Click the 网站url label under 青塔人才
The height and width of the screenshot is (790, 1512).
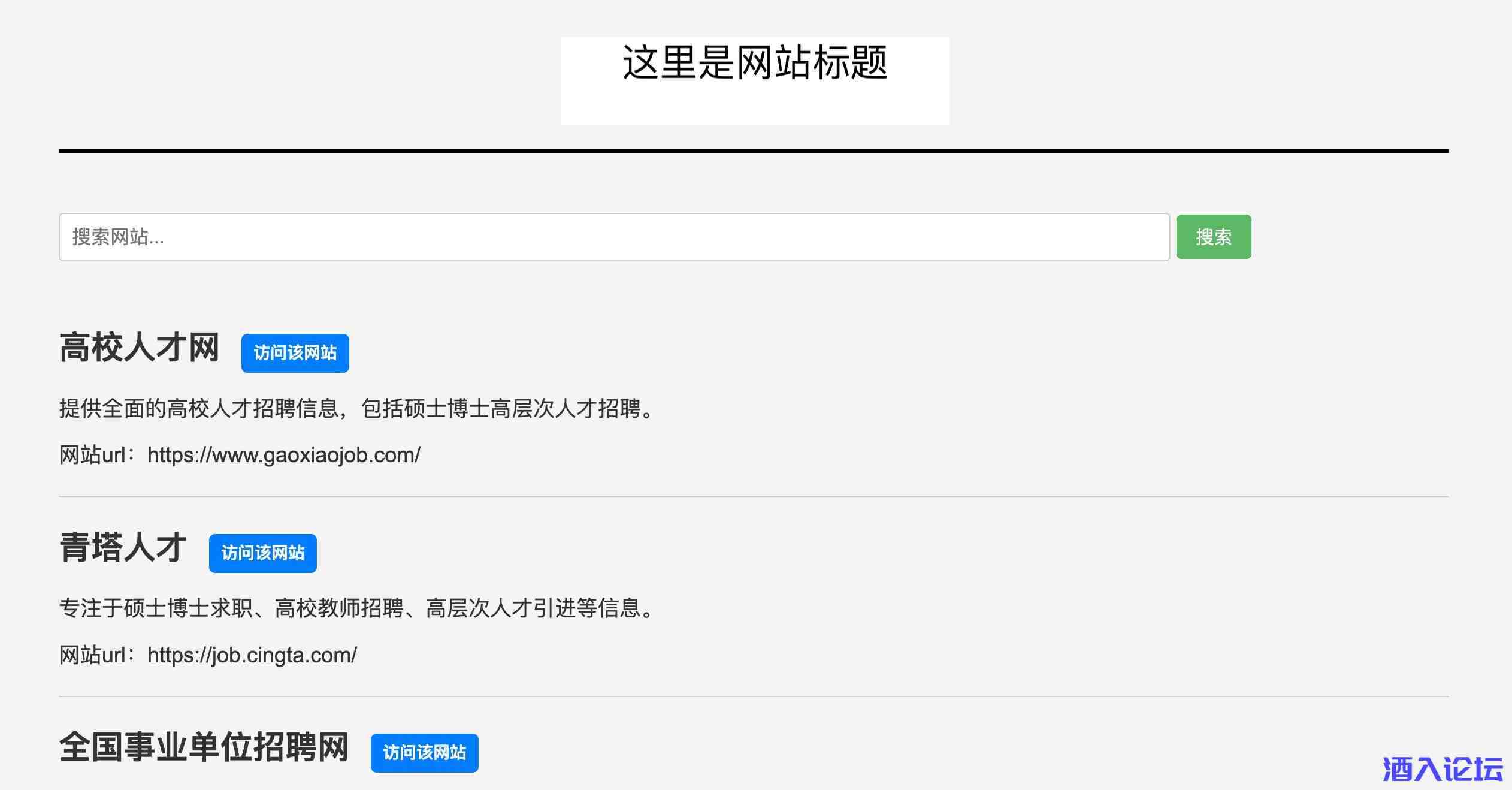pyautogui.click(x=93, y=655)
